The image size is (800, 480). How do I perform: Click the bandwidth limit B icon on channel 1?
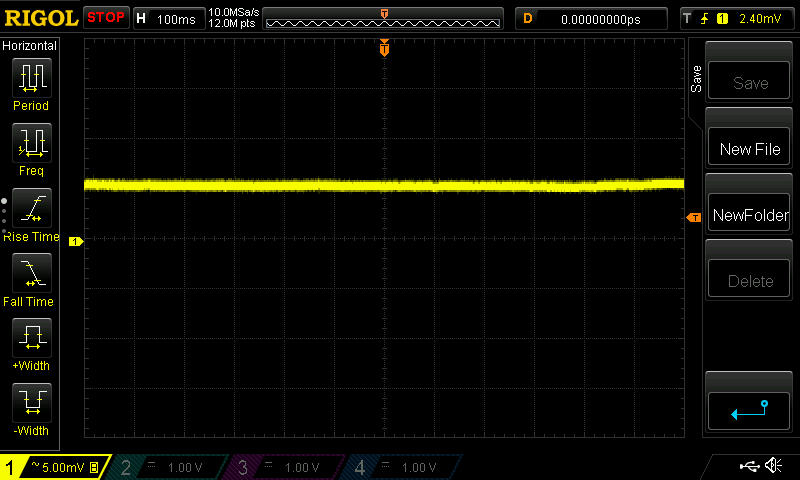pos(94,467)
